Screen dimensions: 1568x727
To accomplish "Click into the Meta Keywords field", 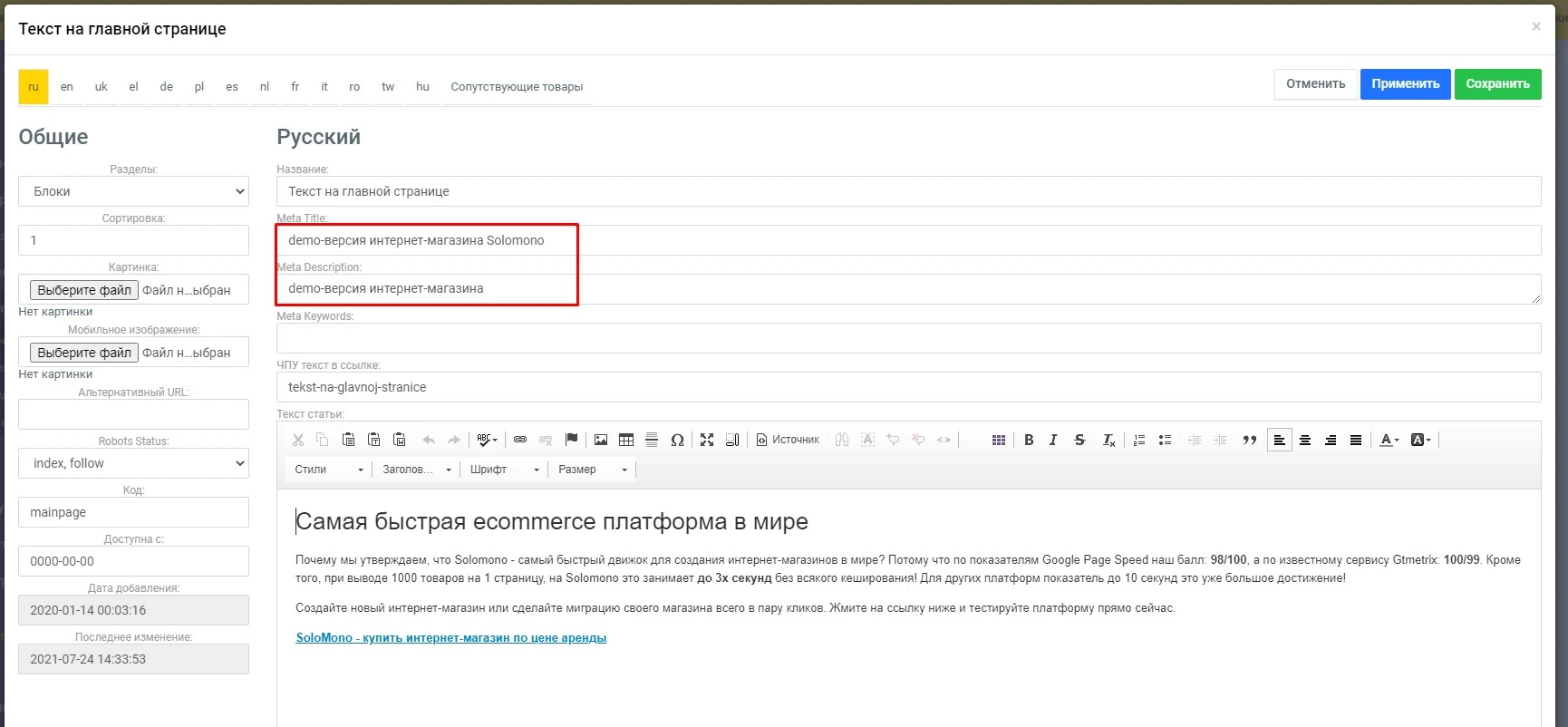I will 908,338.
